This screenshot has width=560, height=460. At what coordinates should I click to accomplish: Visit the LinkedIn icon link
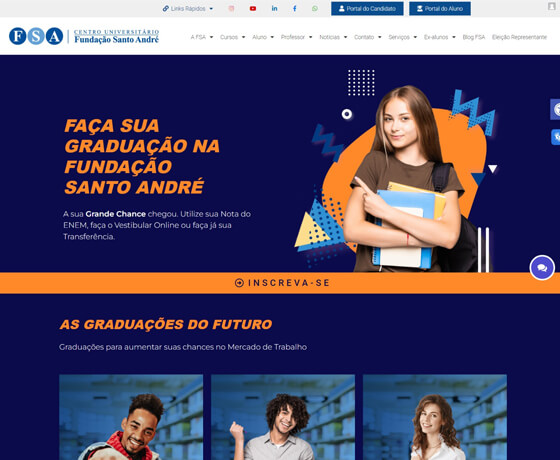tap(274, 9)
